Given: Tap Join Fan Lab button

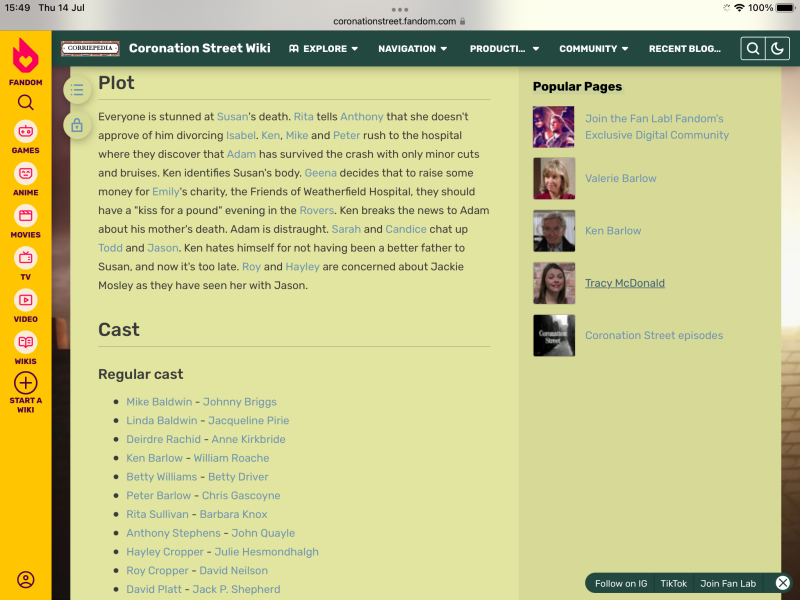Looking at the screenshot, I should coord(728,583).
